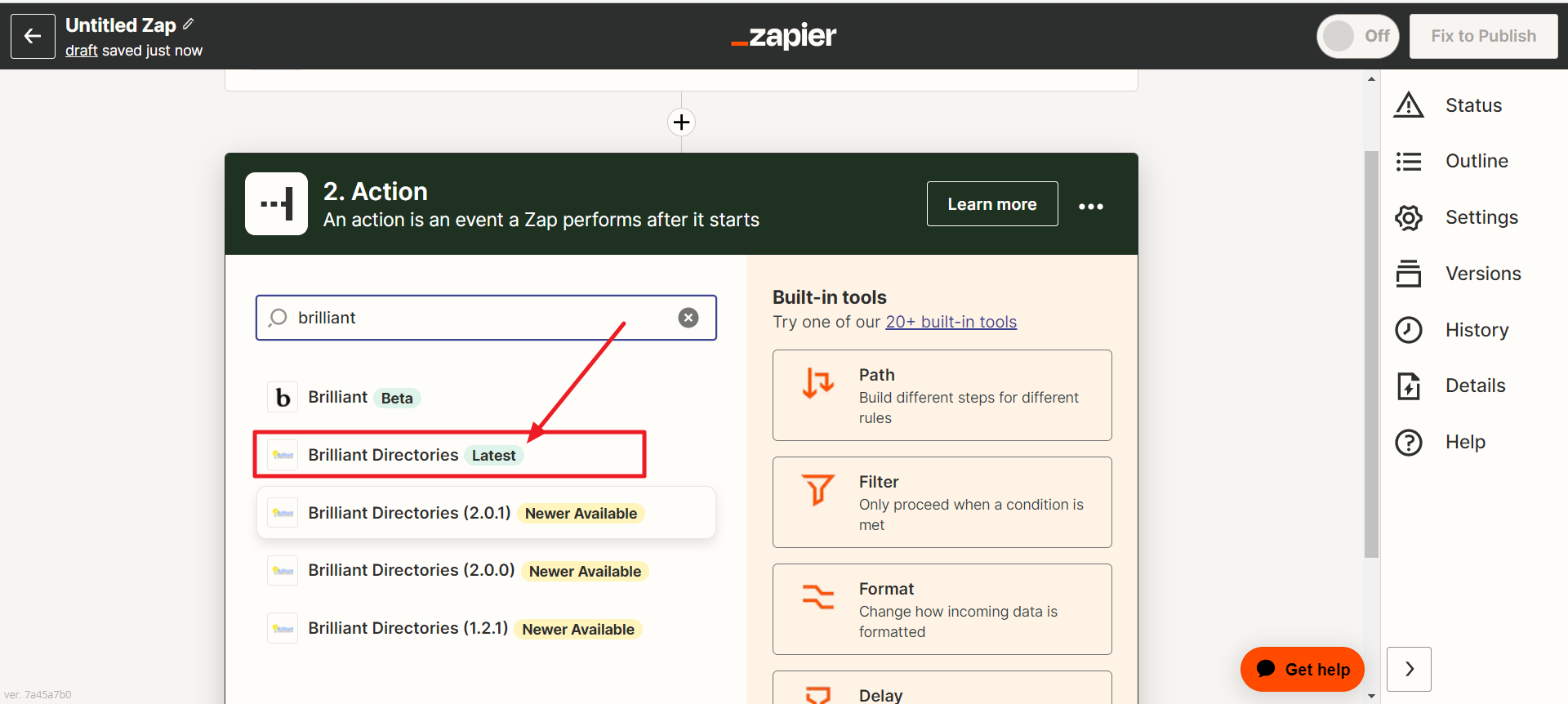
Task: Click the Learn more button
Action: [x=992, y=204]
